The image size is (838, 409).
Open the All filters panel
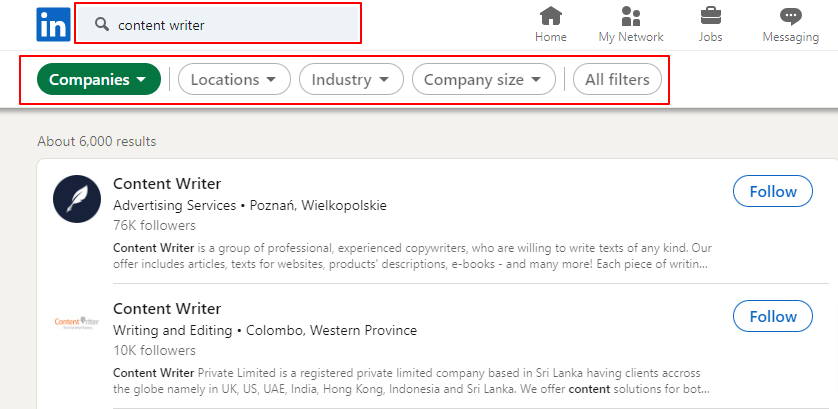(617, 79)
